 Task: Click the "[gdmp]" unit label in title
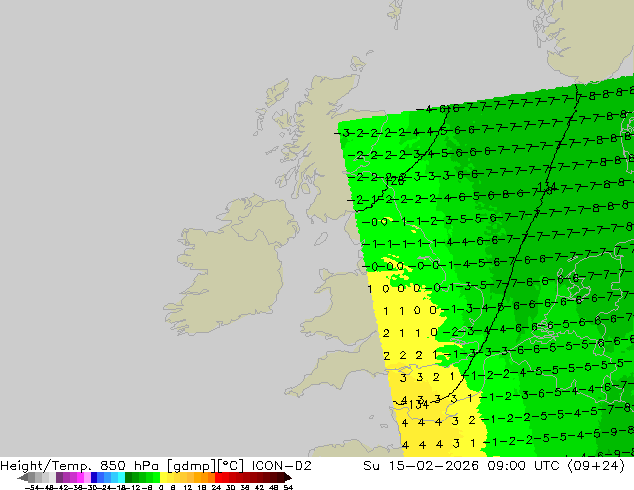coord(191,466)
